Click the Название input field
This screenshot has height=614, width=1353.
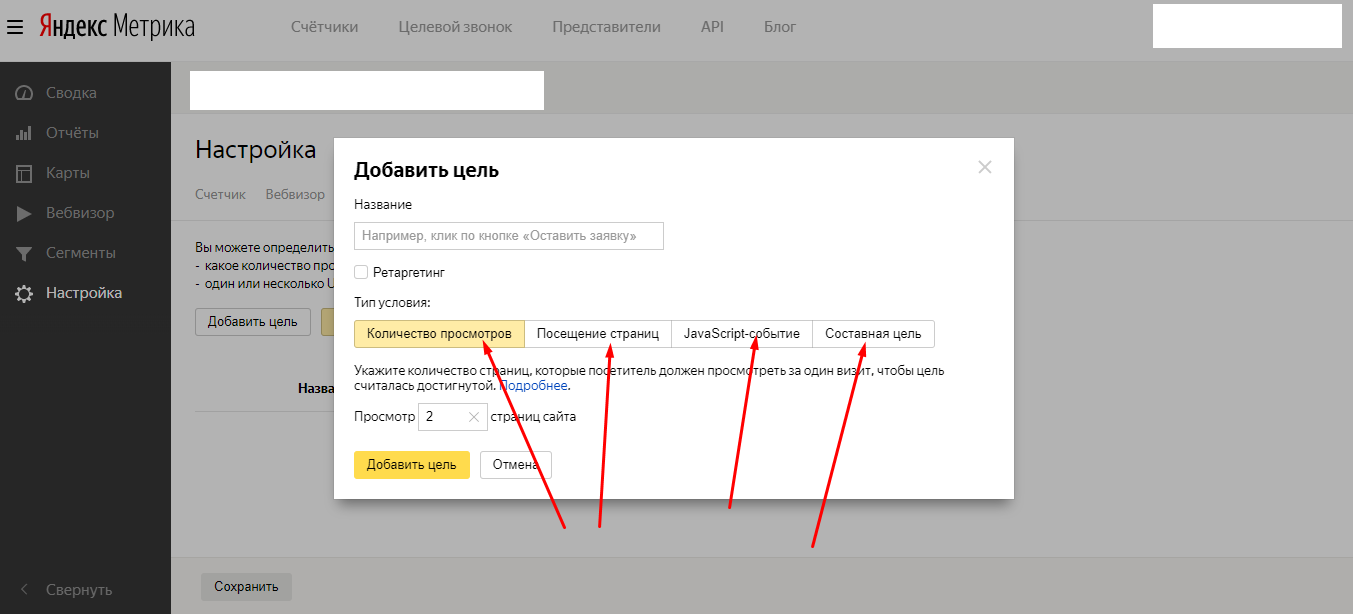(x=509, y=236)
